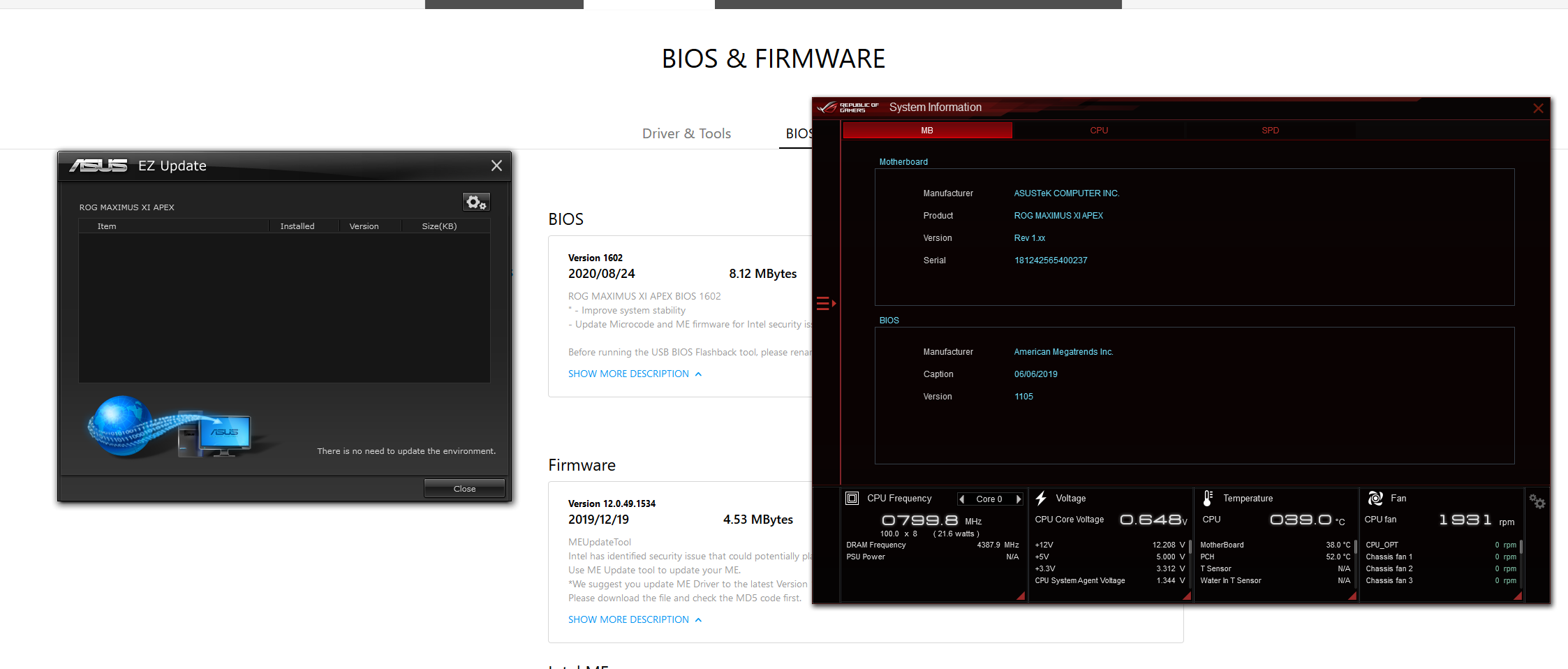
Task: Click DRAM Frequency '4387.9' value
Action: 989,545
